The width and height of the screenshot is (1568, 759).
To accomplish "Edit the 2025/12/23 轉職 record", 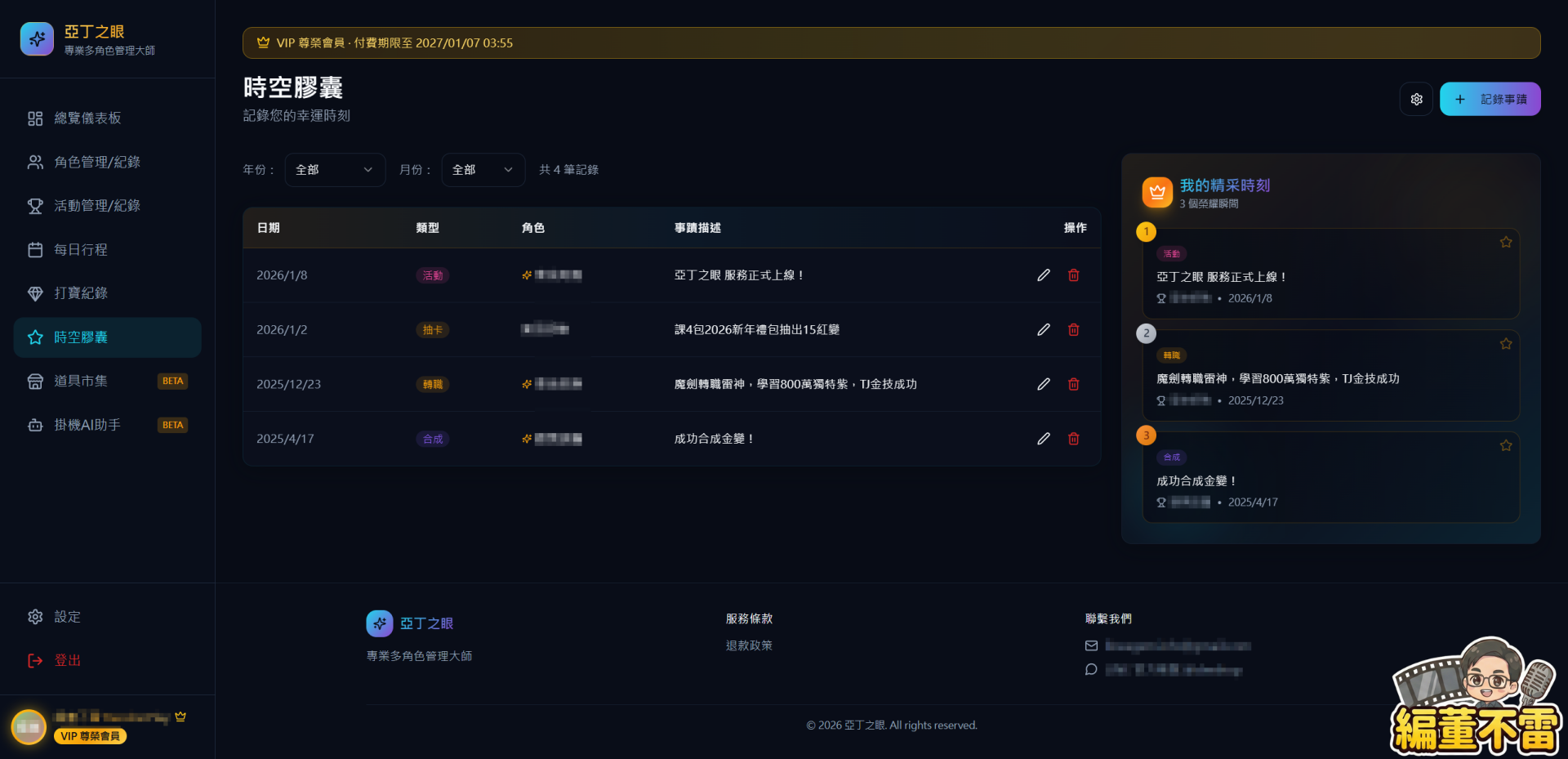I will 1043,384.
